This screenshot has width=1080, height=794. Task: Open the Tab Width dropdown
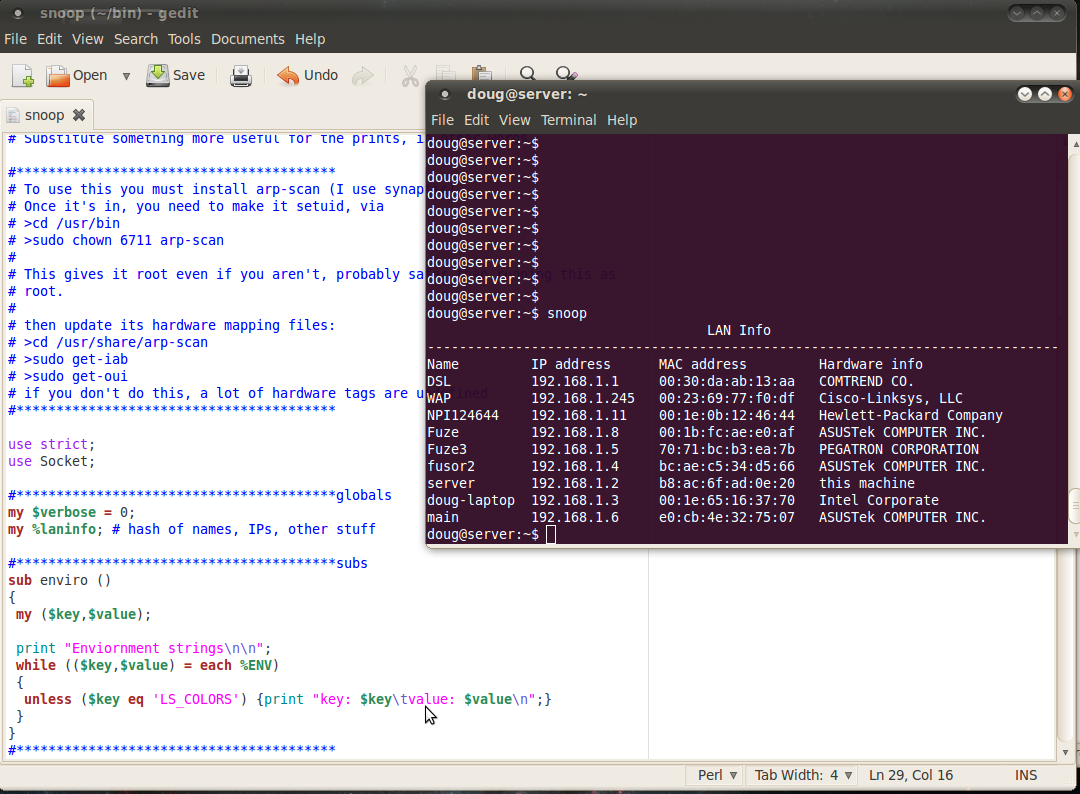(x=803, y=775)
